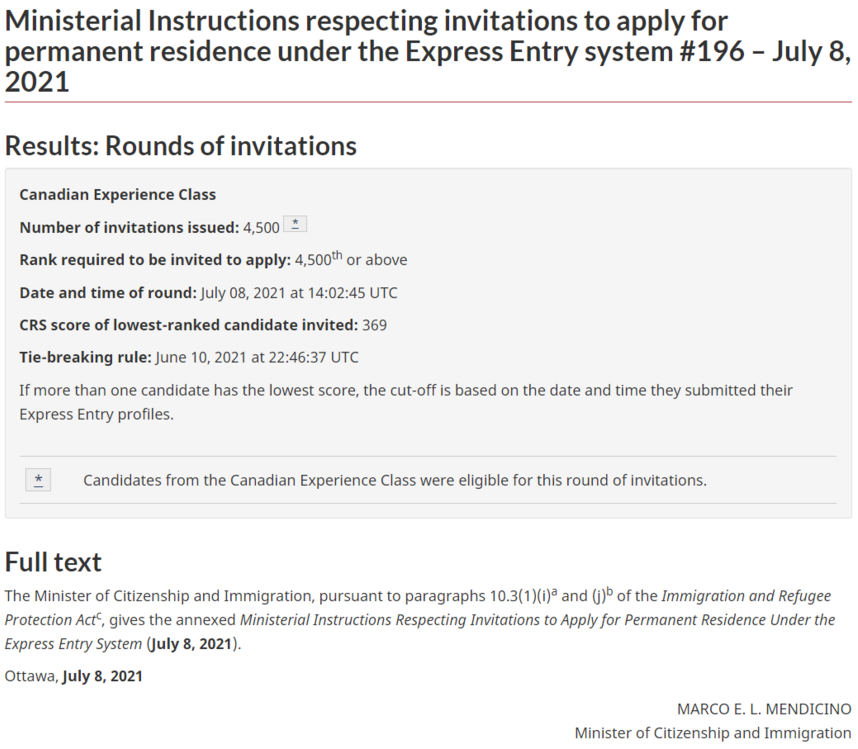
Task: Click the Number of invitations issued label
Action: tap(129, 227)
